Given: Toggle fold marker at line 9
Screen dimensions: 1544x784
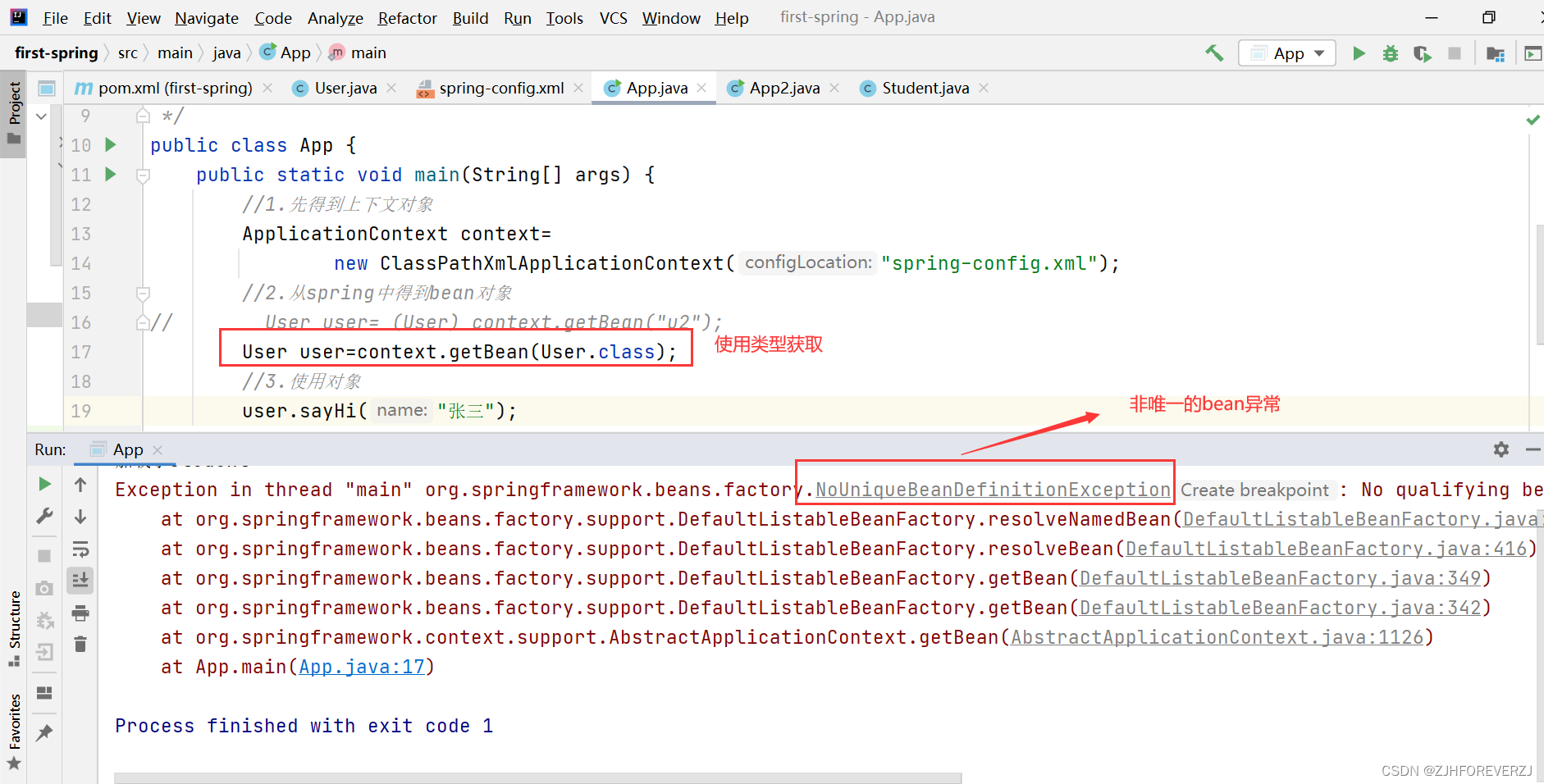Looking at the screenshot, I should pyautogui.click(x=143, y=116).
